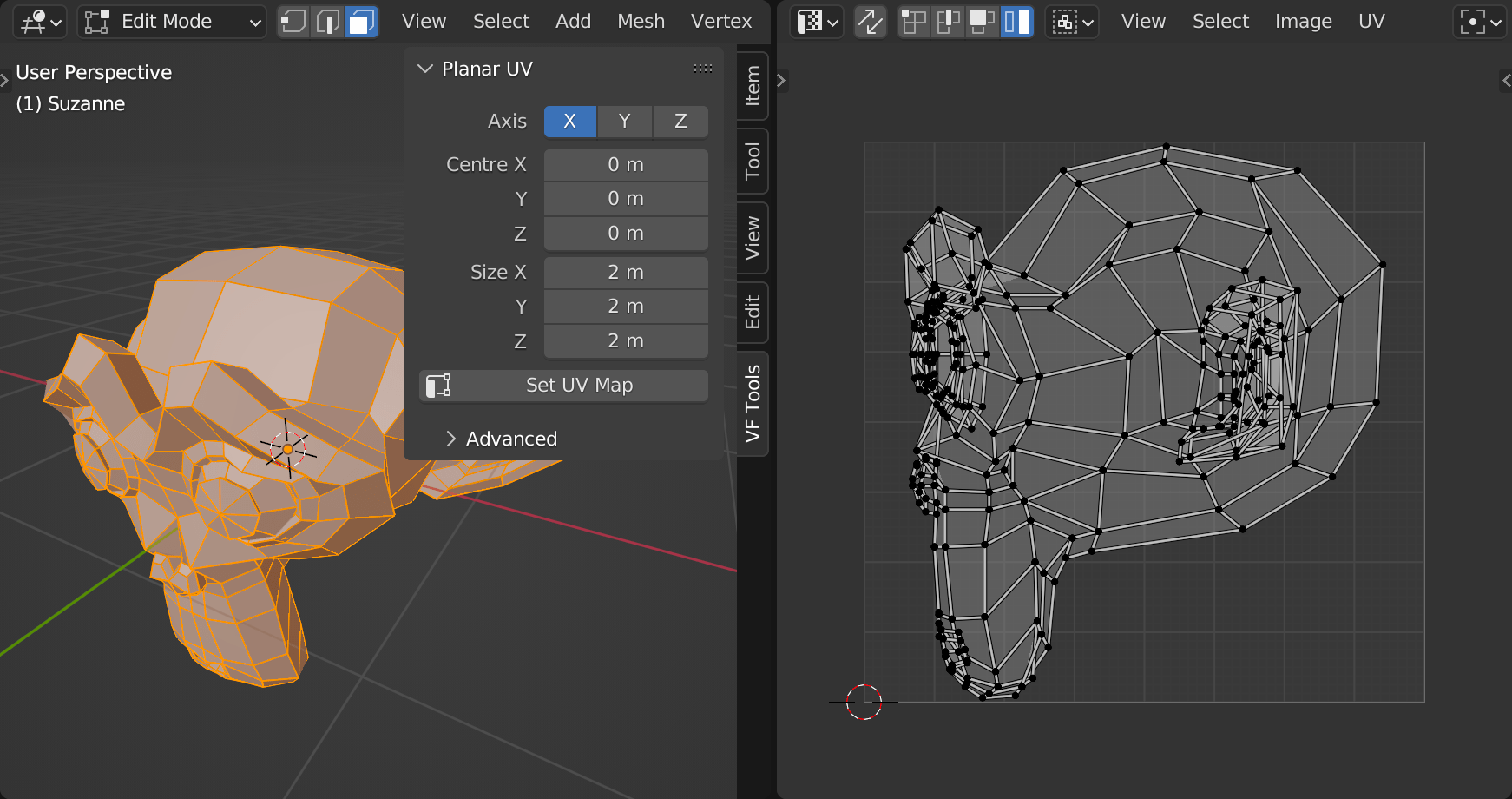1512x799 pixels.
Task: Toggle UV sync selection
Action: pyautogui.click(x=871, y=22)
